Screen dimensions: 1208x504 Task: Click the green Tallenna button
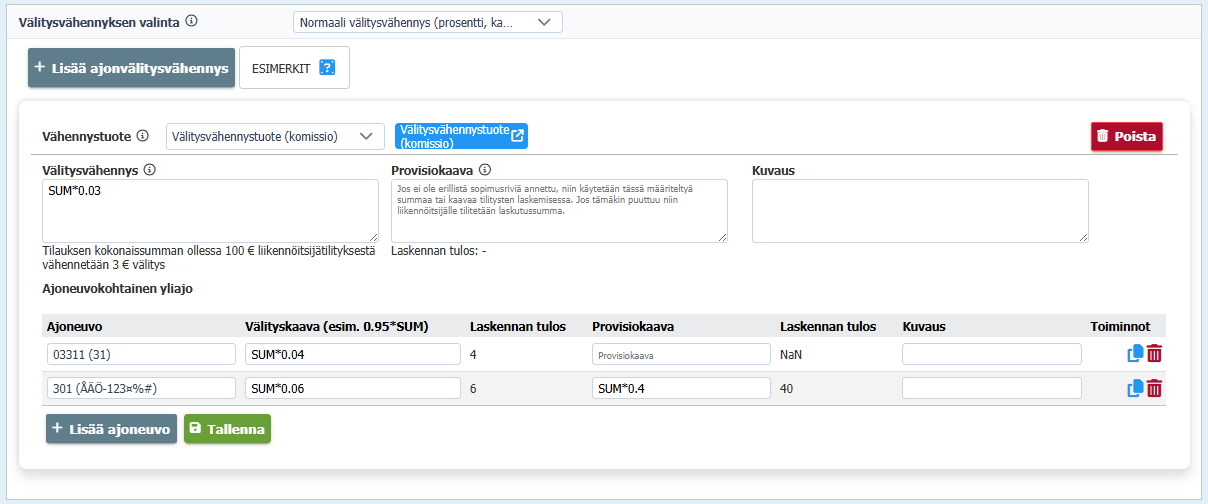tap(227, 429)
